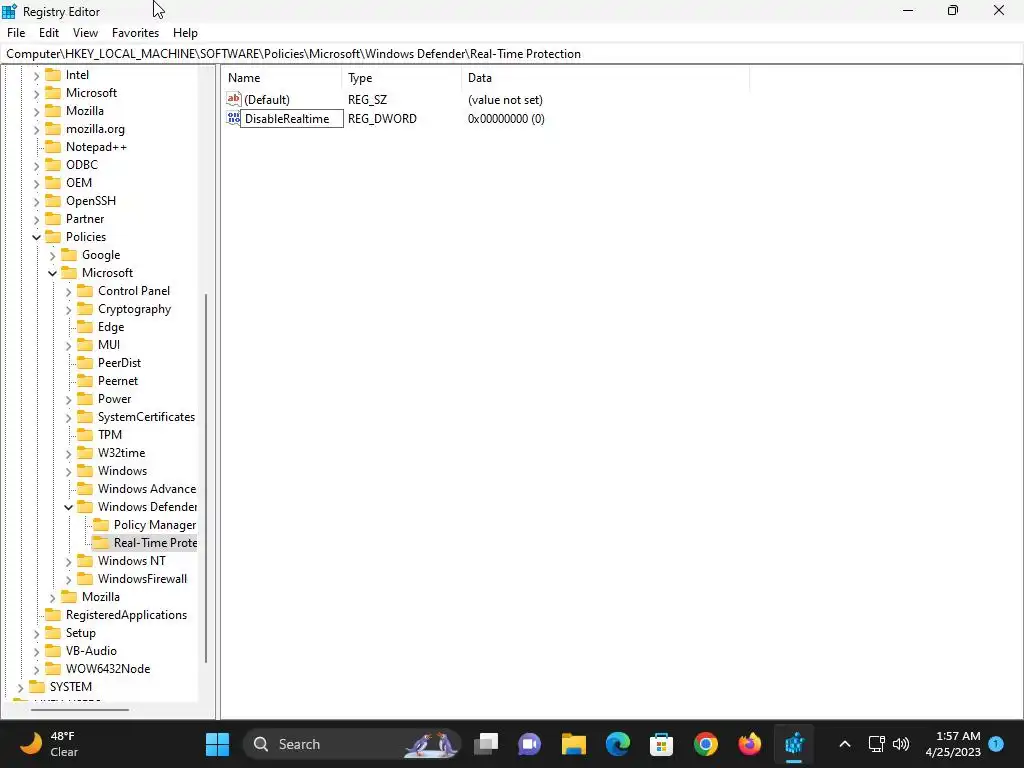
Task: Click the DisableRealtime DWORD value icon
Action: coord(234,118)
